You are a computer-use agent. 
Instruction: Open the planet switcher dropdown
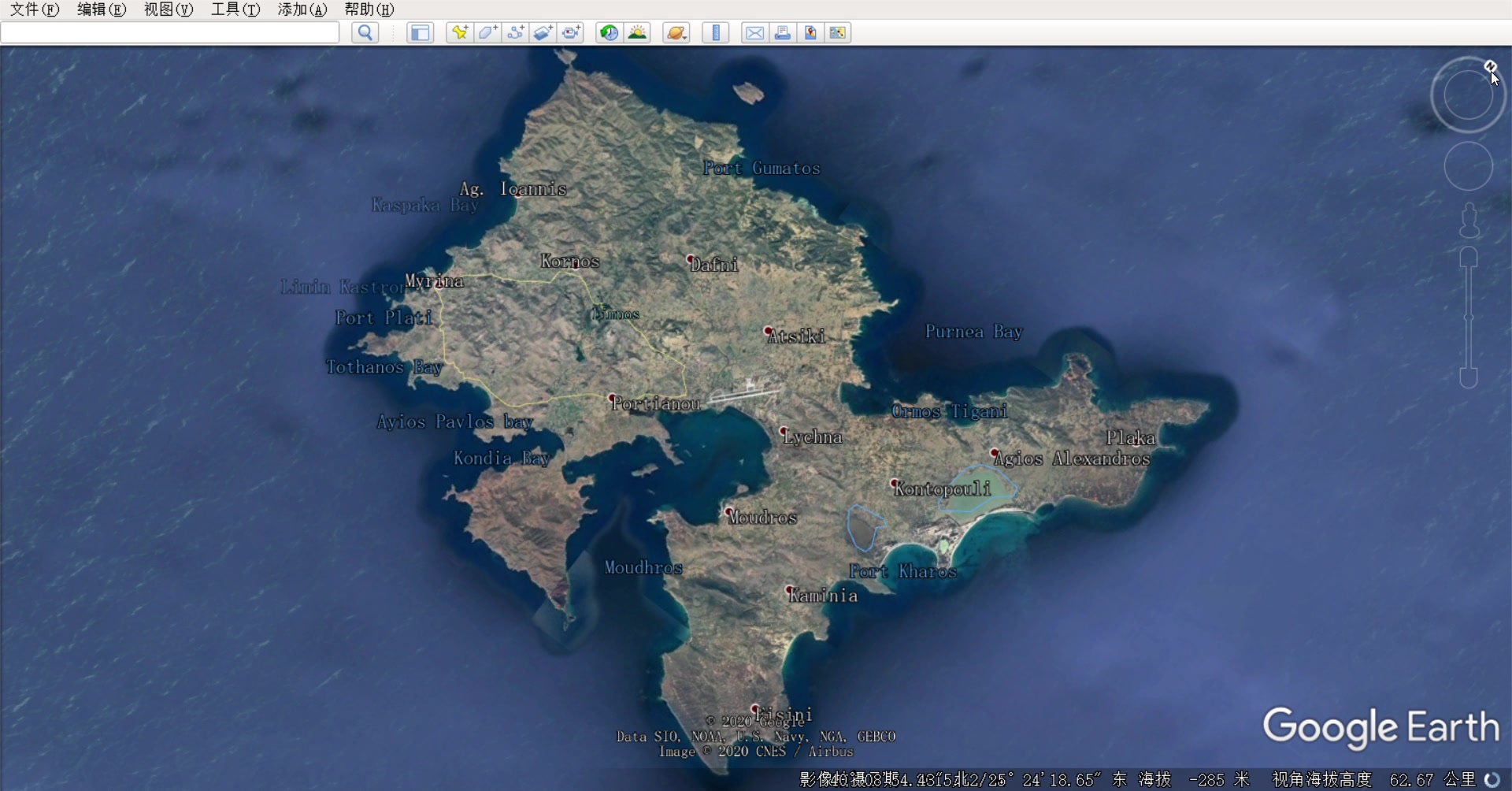click(x=676, y=32)
